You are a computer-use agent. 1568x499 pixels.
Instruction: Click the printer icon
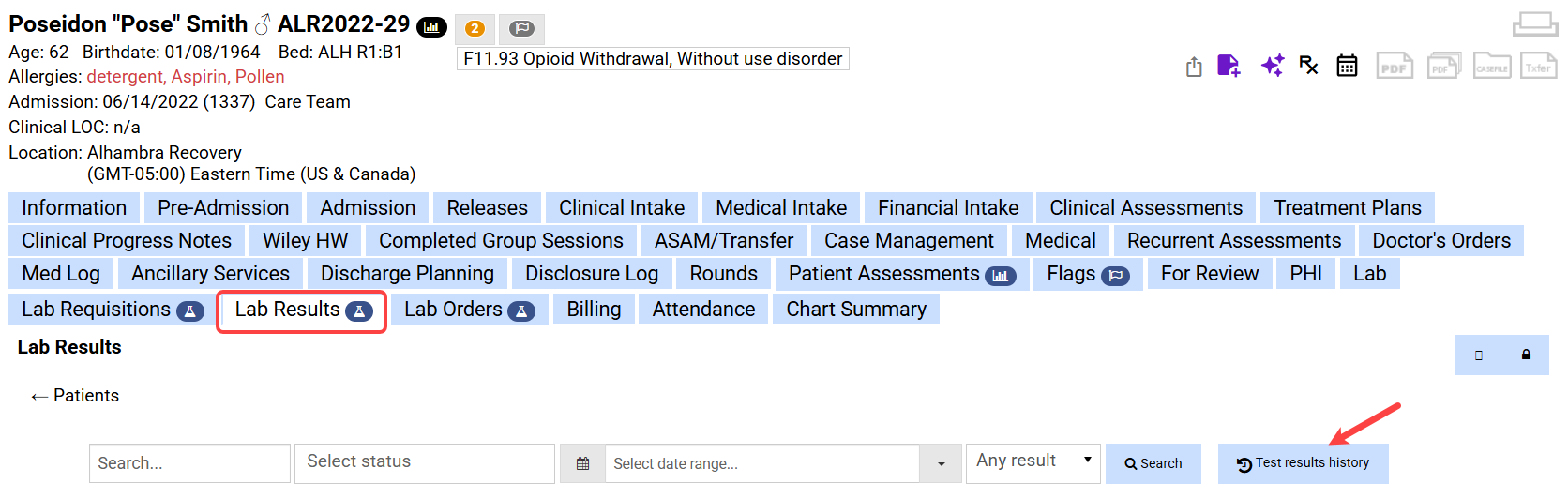pos(1534,23)
